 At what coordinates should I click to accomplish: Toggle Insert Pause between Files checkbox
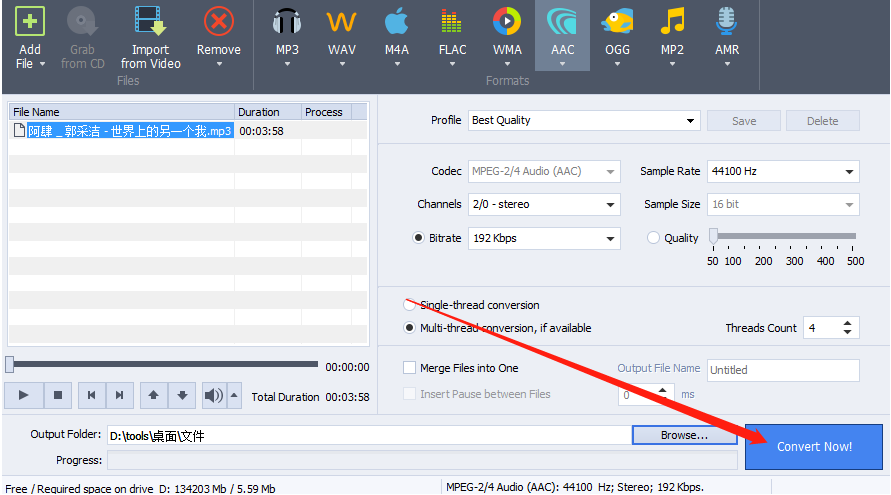click(409, 394)
